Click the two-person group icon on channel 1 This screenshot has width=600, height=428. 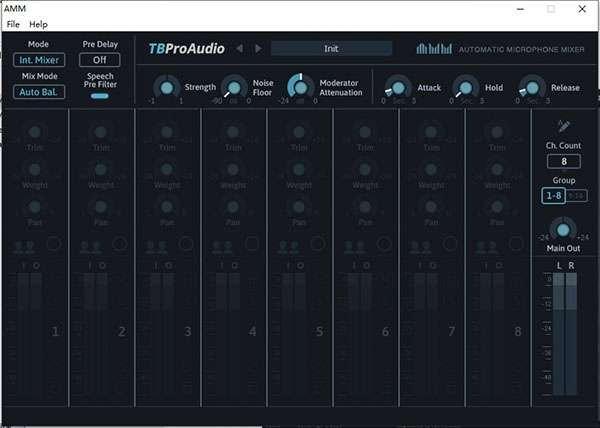(24, 247)
